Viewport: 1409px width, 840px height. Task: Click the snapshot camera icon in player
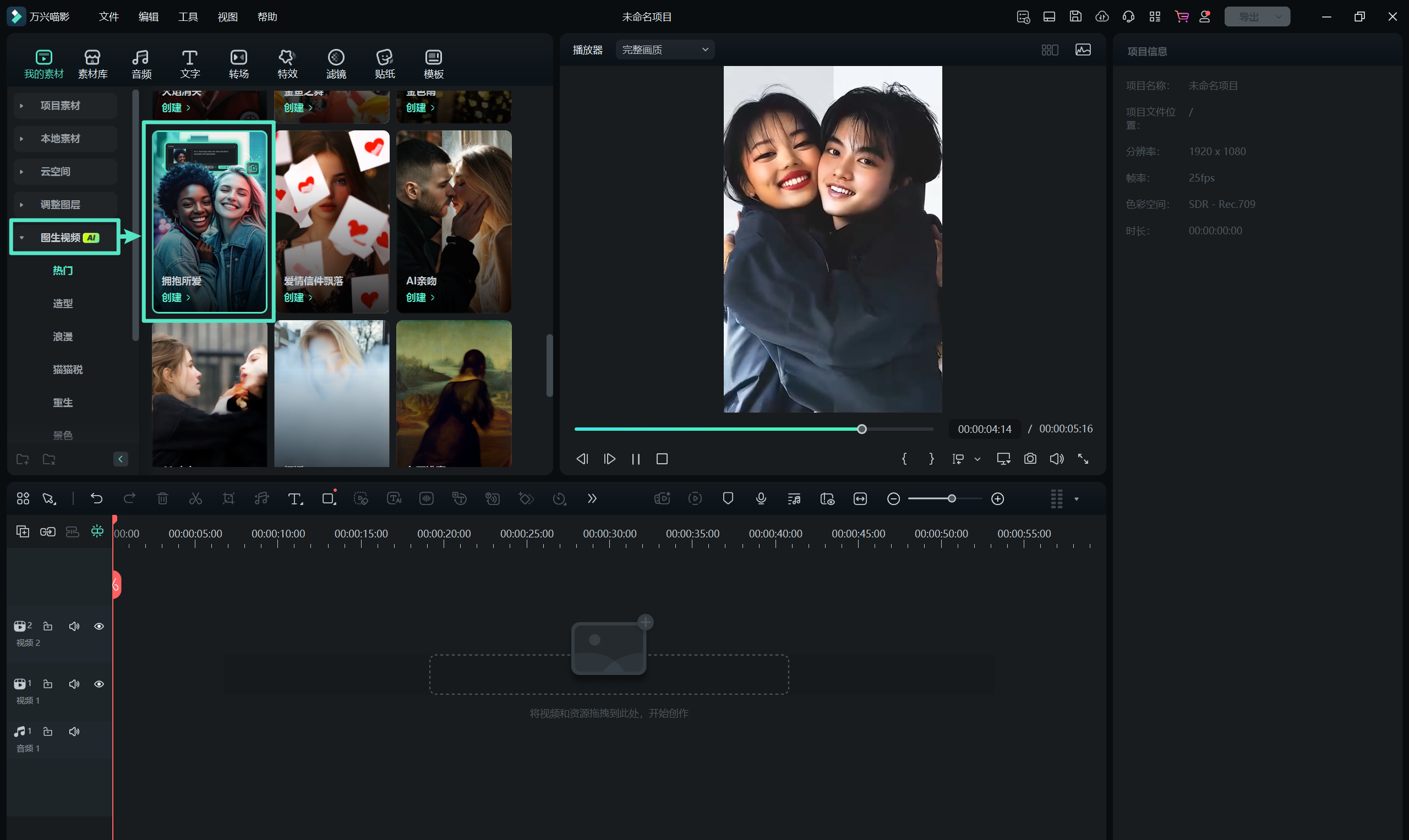pos(1030,458)
